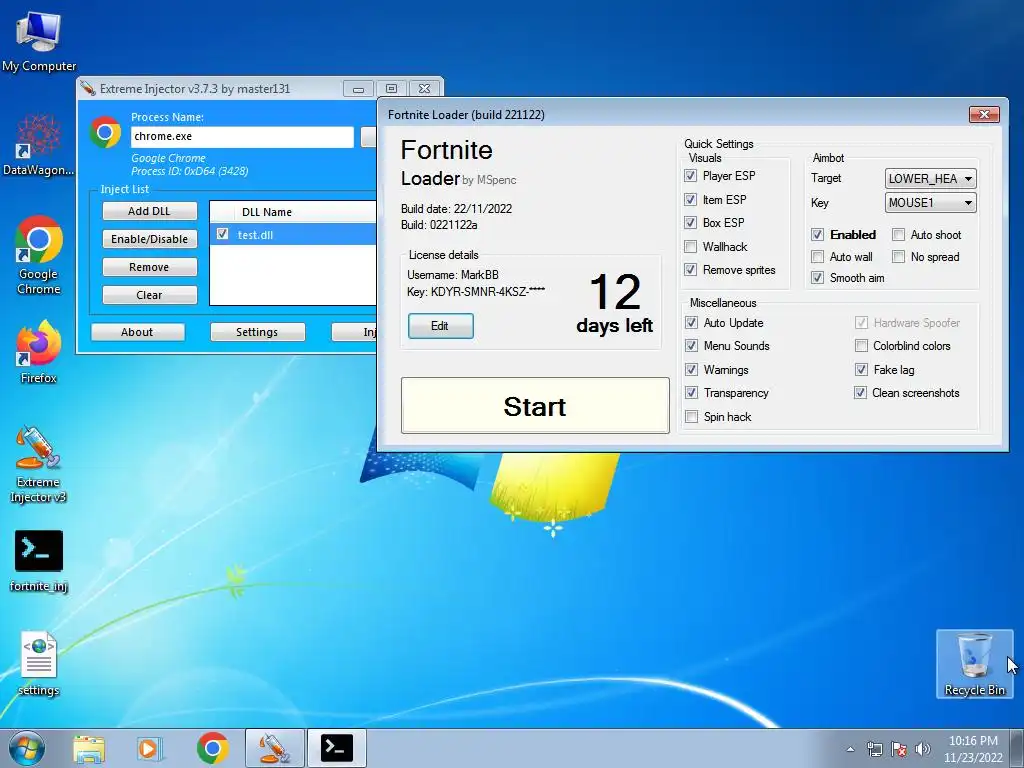The height and width of the screenshot is (768, 1024).
Task: Toggle the Fake lag checkbox
Action: coord(861,370)
